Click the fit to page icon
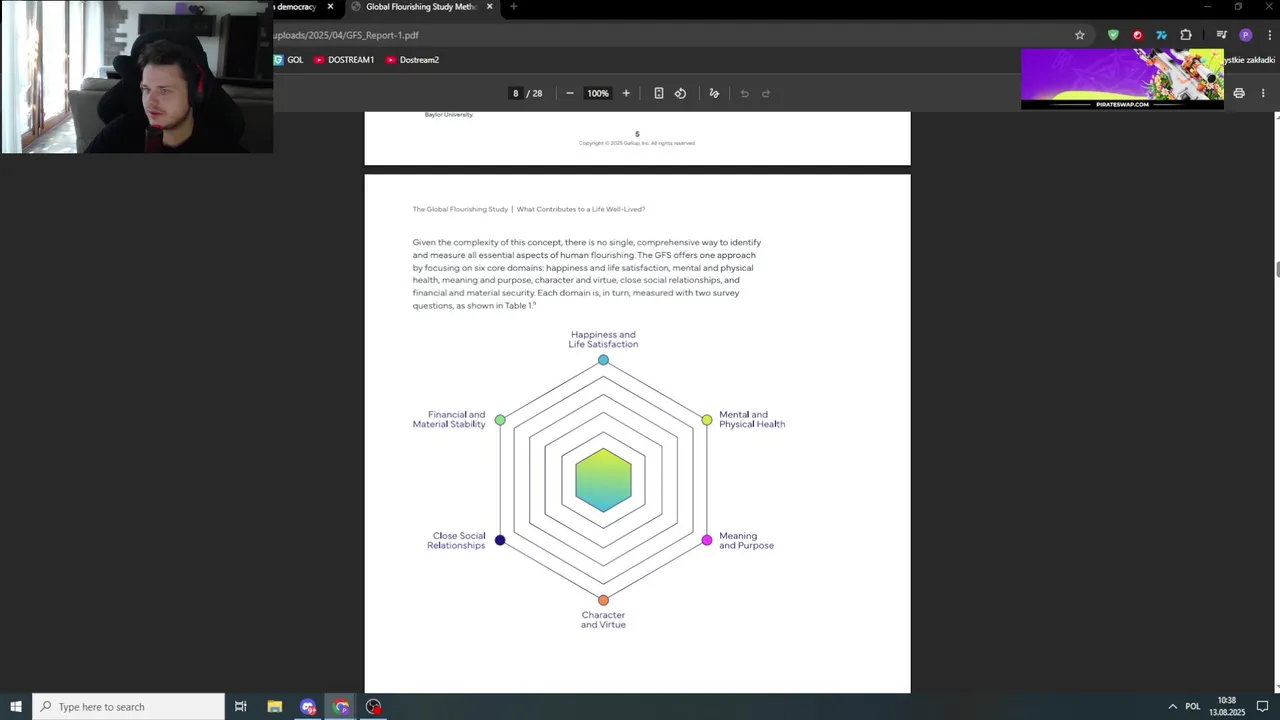The image size is (1280, 720). point(658,93)
